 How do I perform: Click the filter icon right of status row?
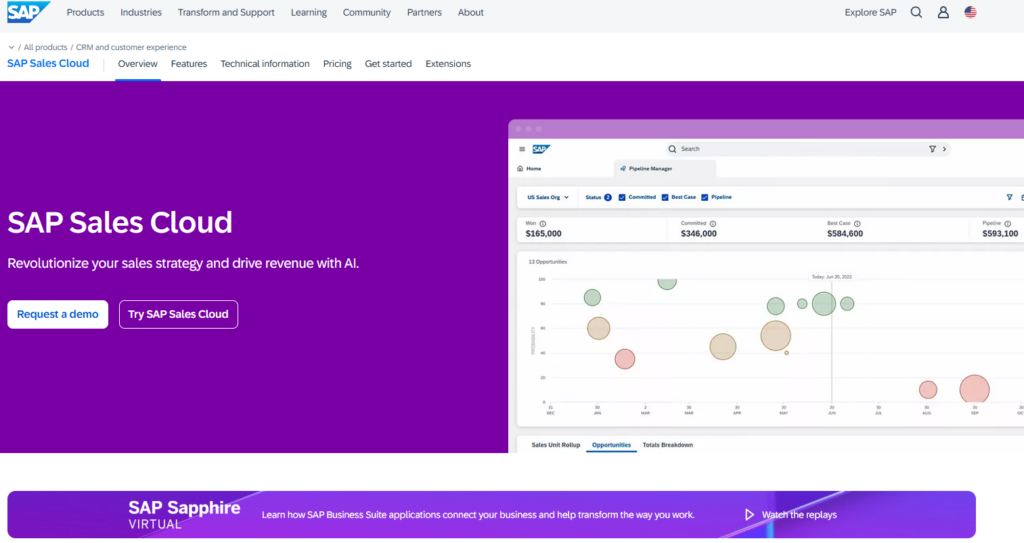point(1010,197)
